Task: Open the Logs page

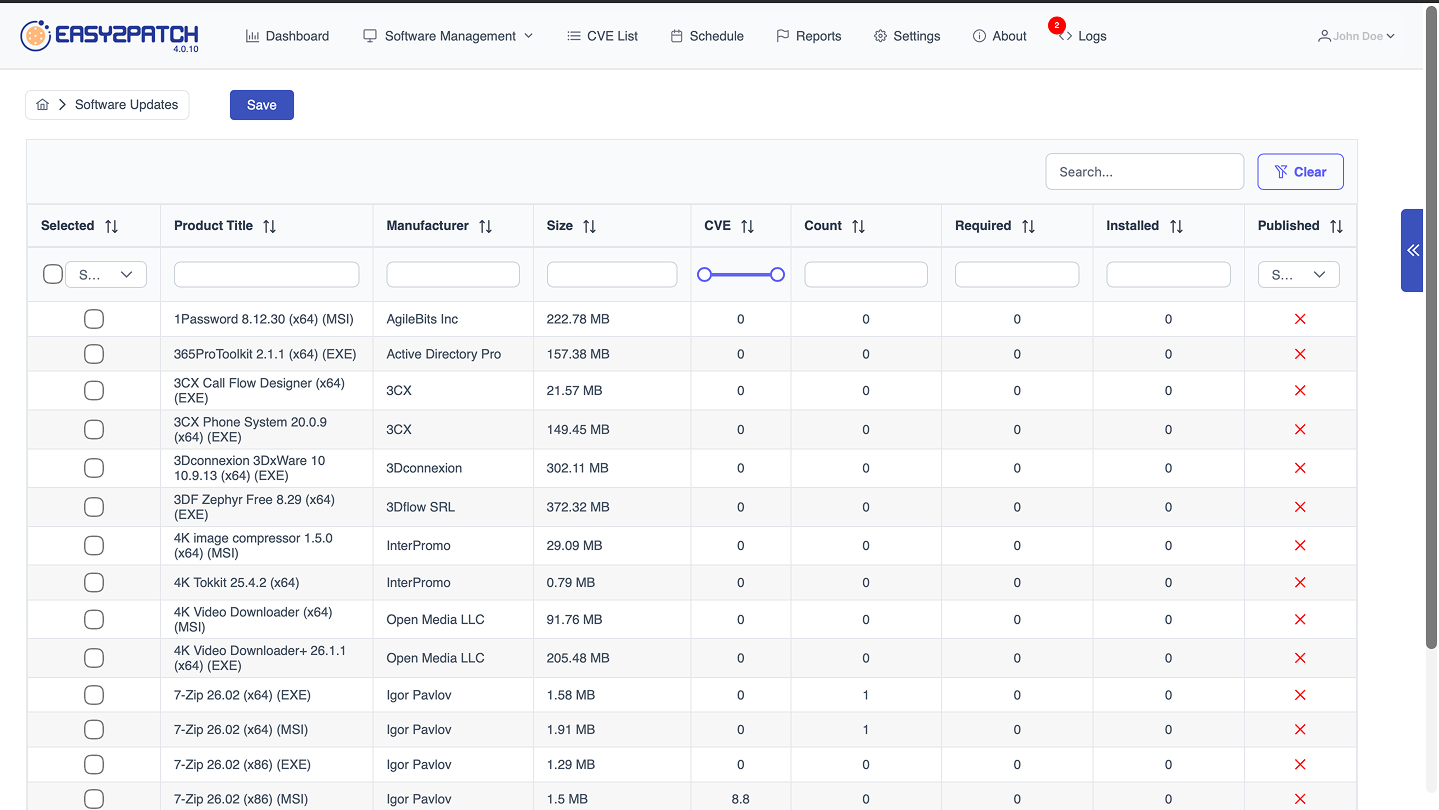Action: (1083, 36)
